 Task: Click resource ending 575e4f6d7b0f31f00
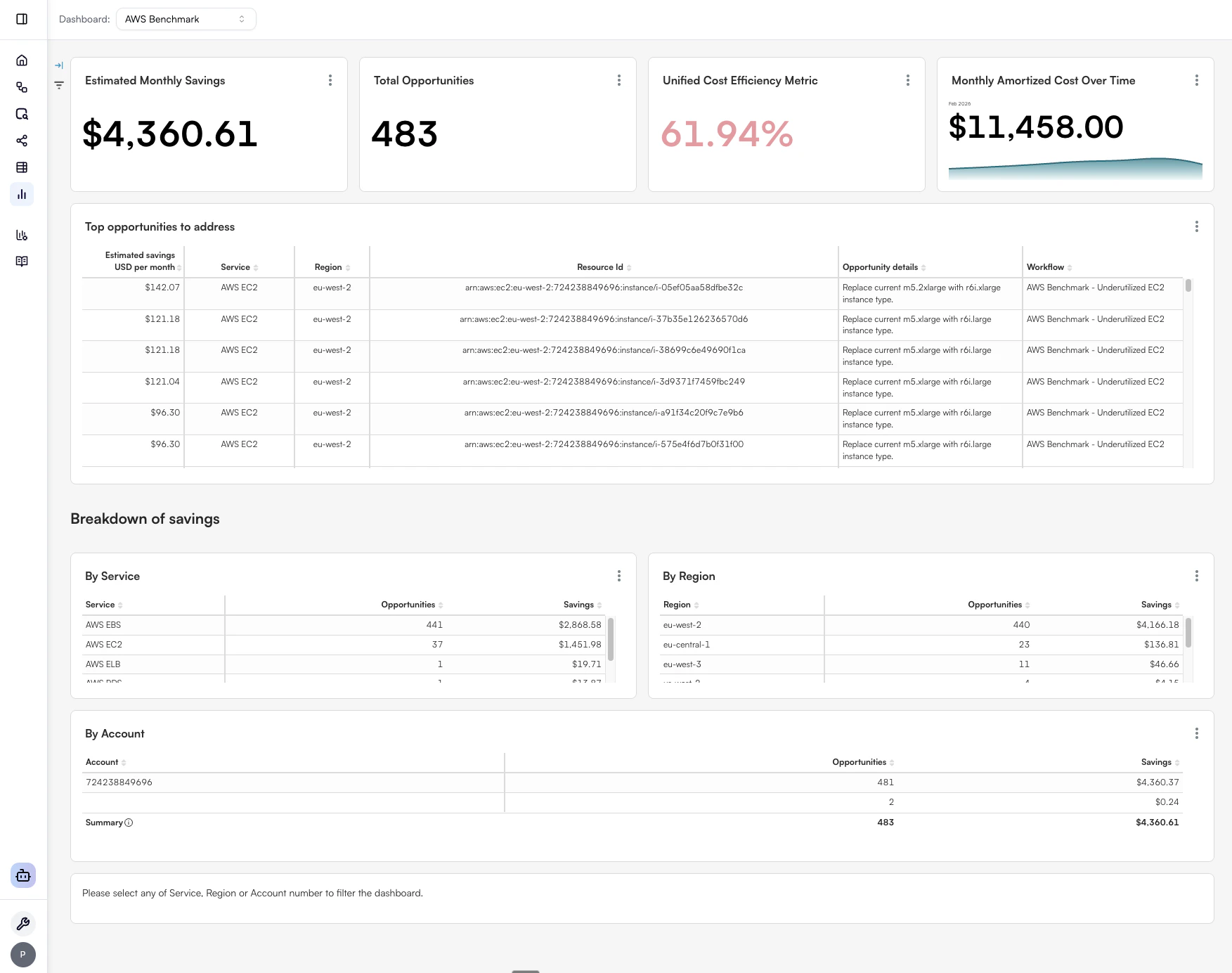pyautogui.click(x=604, y=444)
